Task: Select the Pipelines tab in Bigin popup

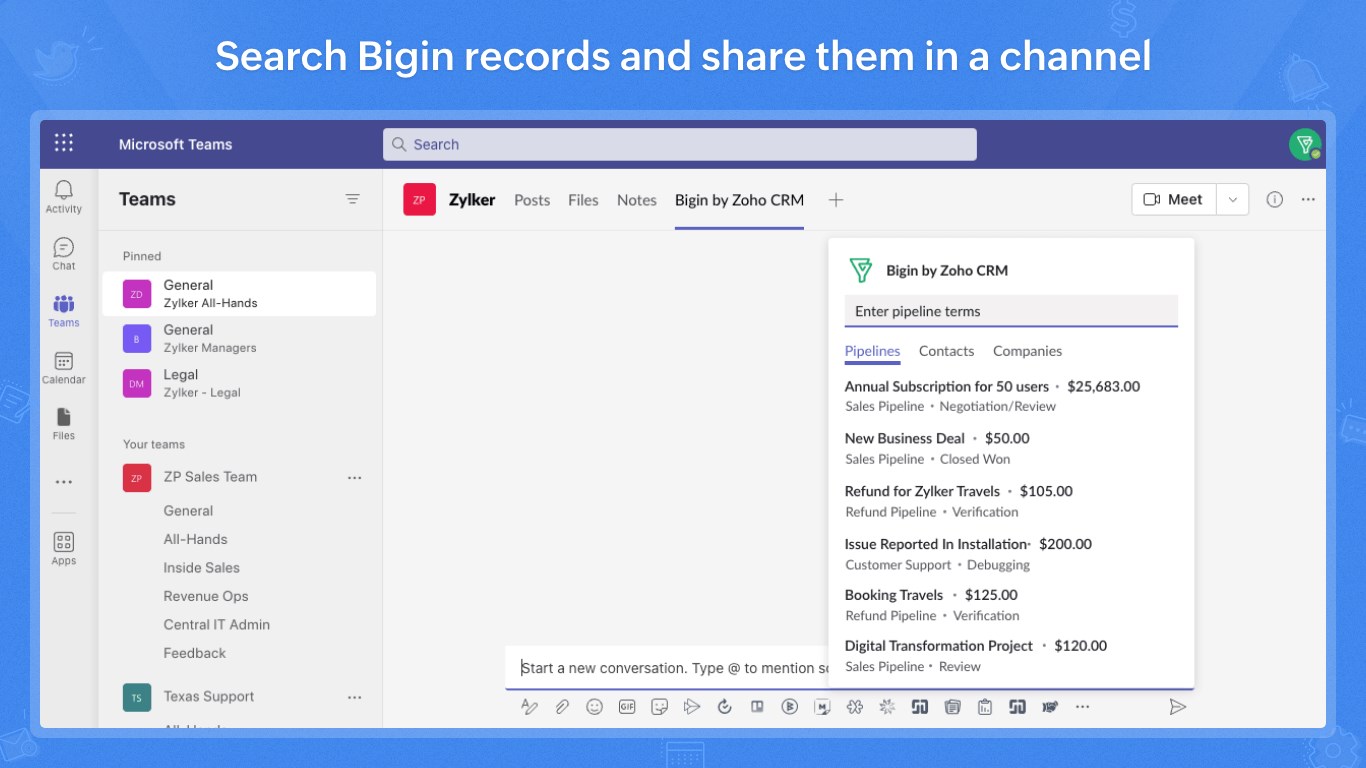Action: (872, 351)
